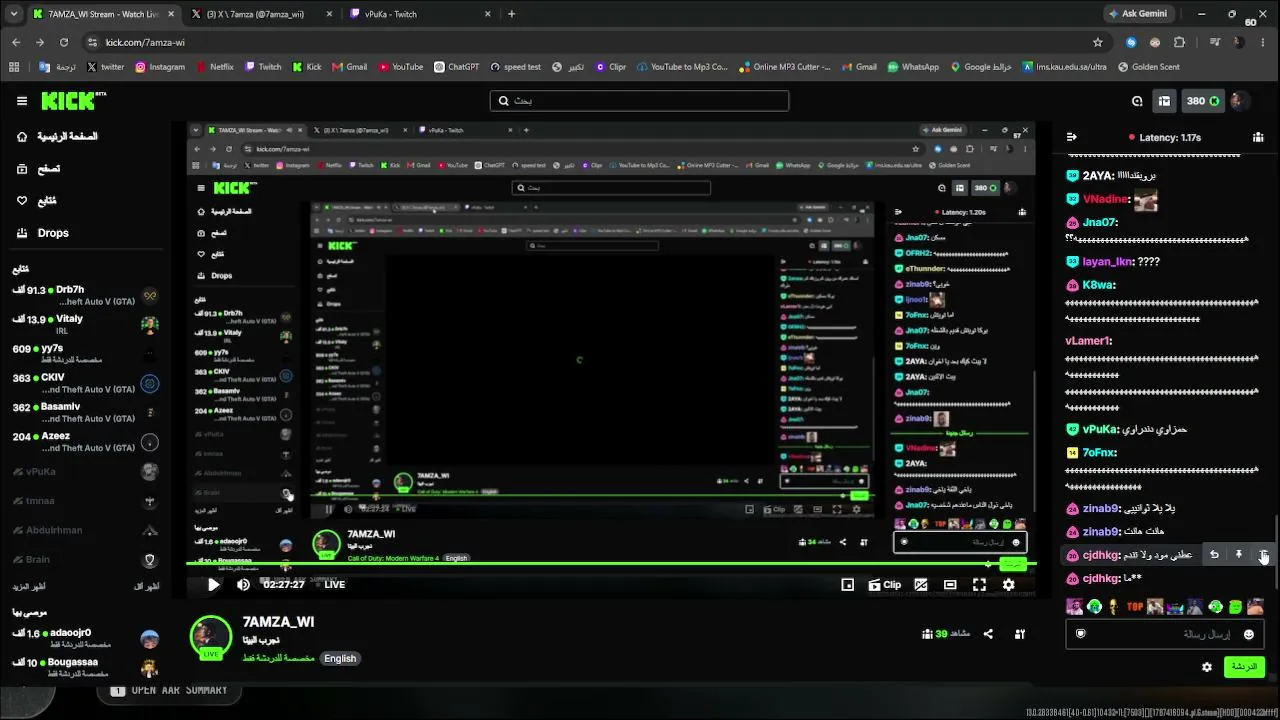Open video player settings gear
This screenshot has height=720, width=1280.
tap(1008, 585)
